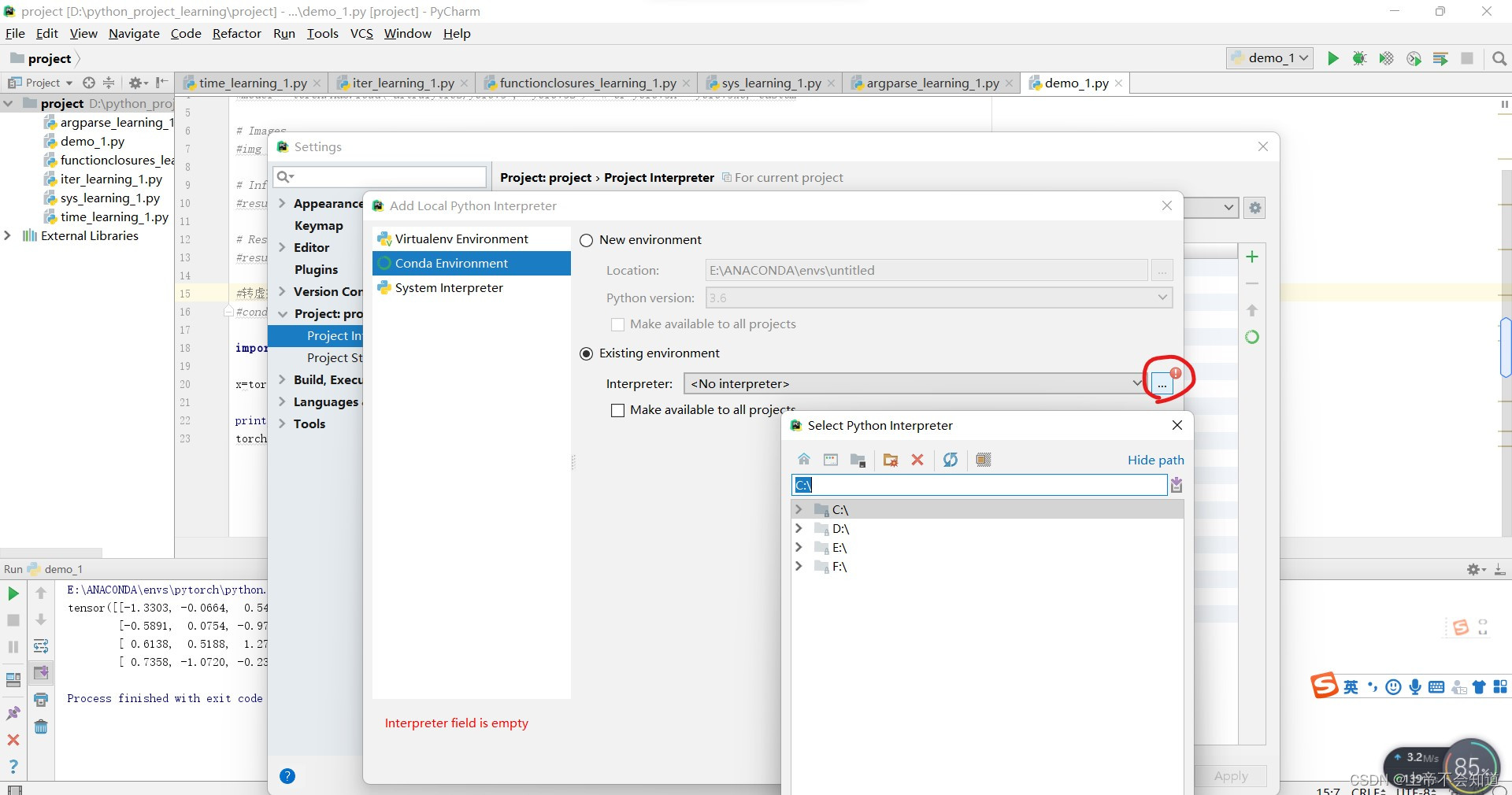Image resolution: width=1512 pixels, height=795 pixels.
Task: Click the Search Everywhere magnifier icon
Action: 1499,58
